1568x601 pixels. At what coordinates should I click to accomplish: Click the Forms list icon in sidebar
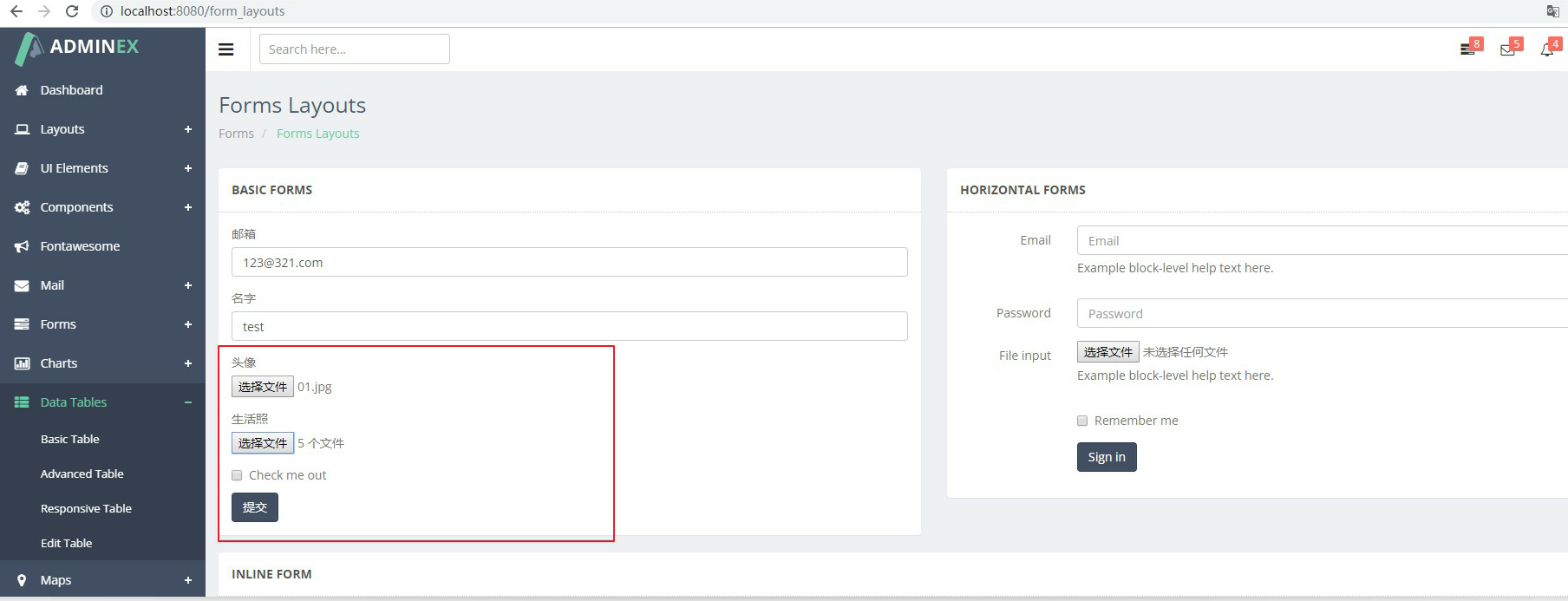[x=22, y=324]
